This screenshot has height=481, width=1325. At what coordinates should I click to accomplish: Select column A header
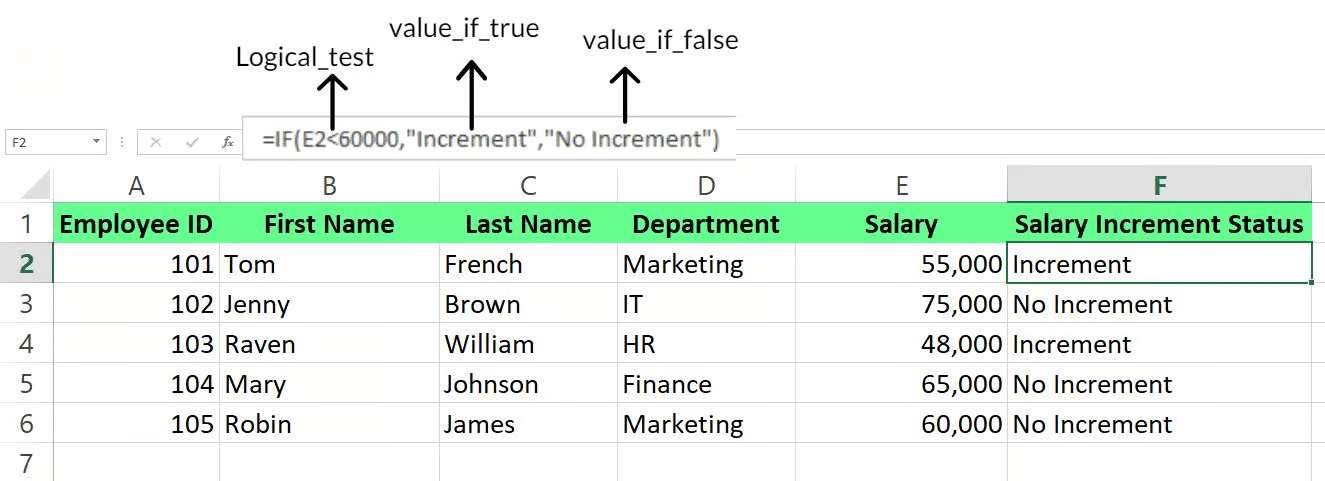[137, 185]
